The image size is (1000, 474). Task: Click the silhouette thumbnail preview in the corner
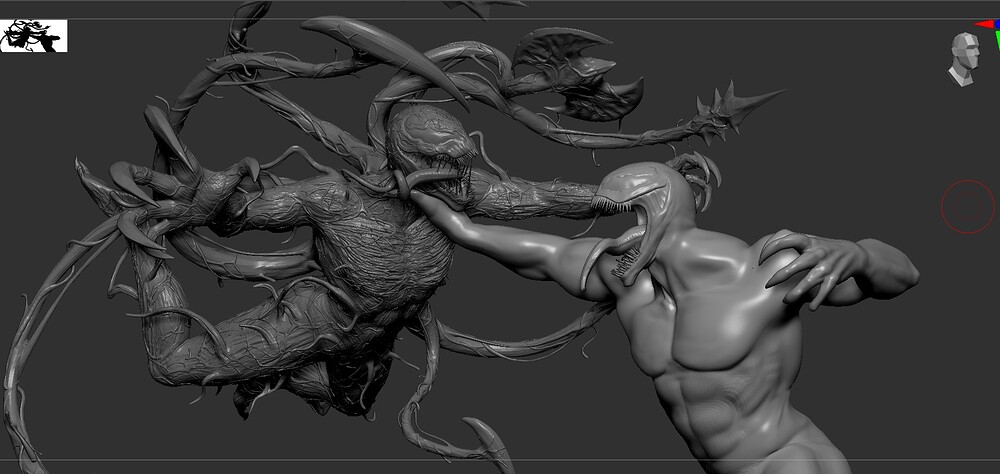(33, 36)
